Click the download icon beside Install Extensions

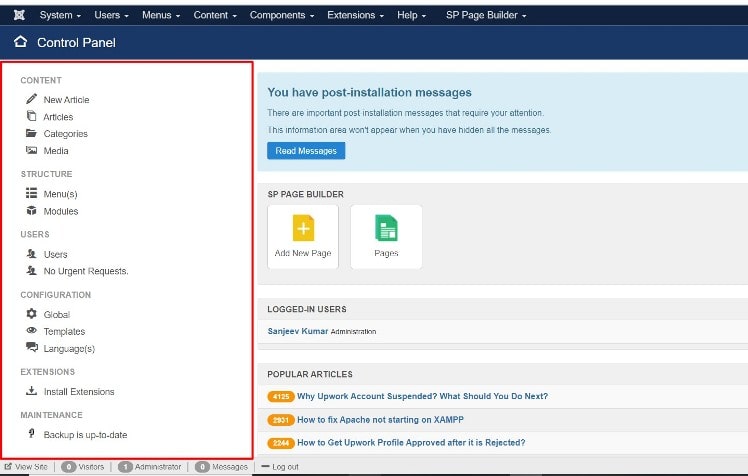[x=31, y=391]
